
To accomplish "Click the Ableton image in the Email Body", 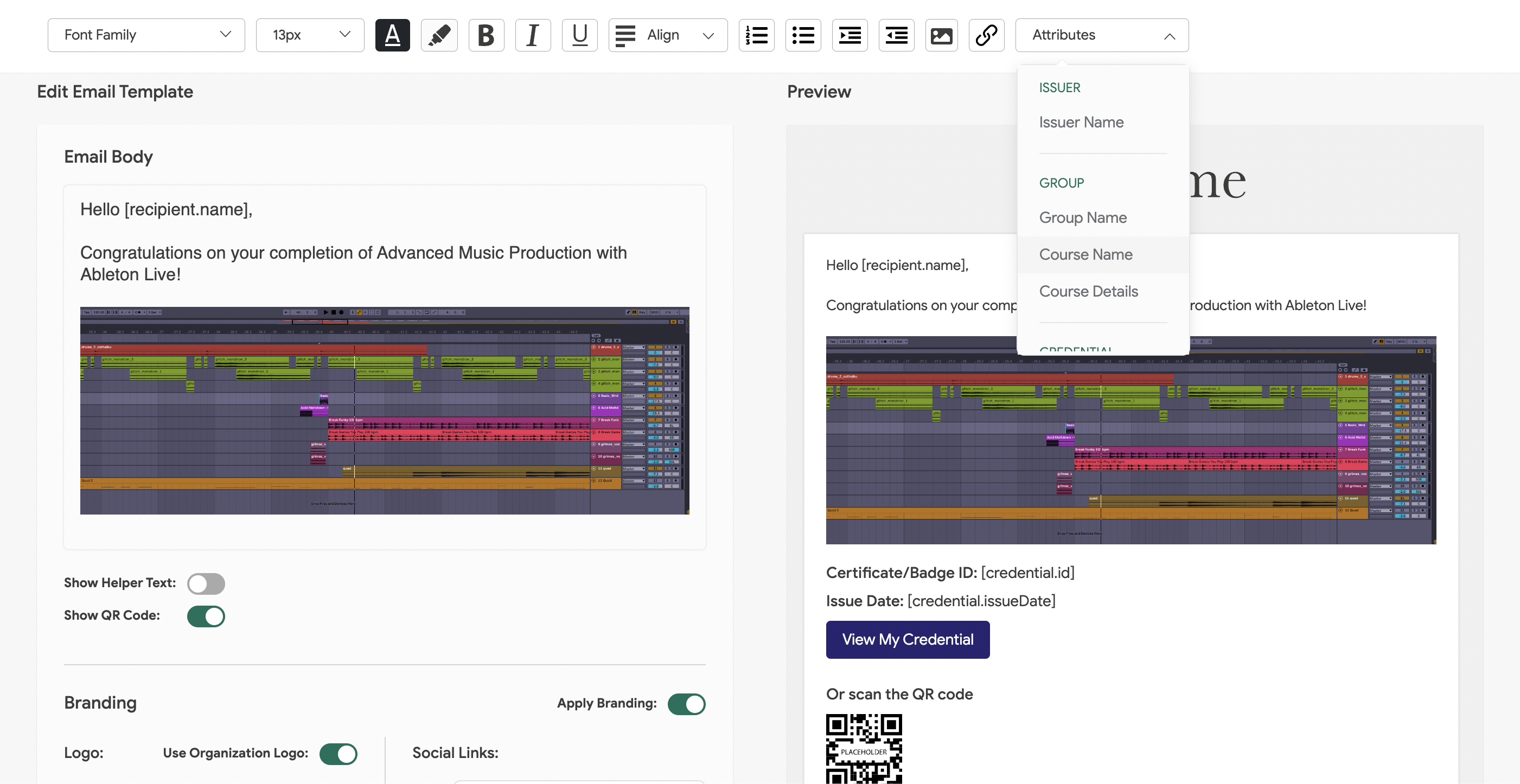I will 385,410.
